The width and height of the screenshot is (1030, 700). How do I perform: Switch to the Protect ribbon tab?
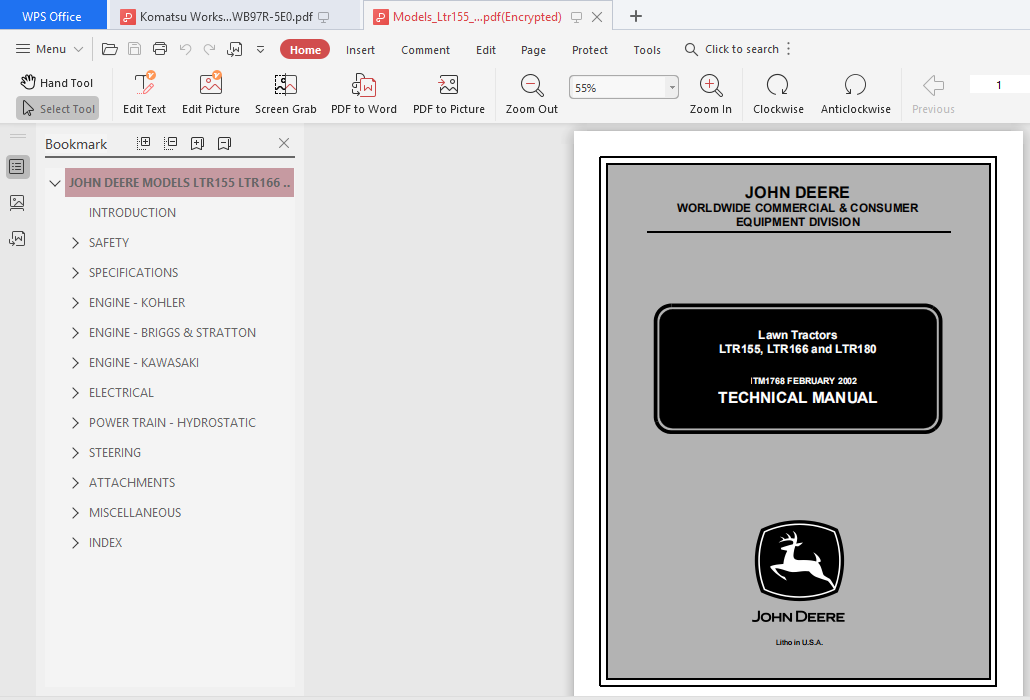pos(589,50)
